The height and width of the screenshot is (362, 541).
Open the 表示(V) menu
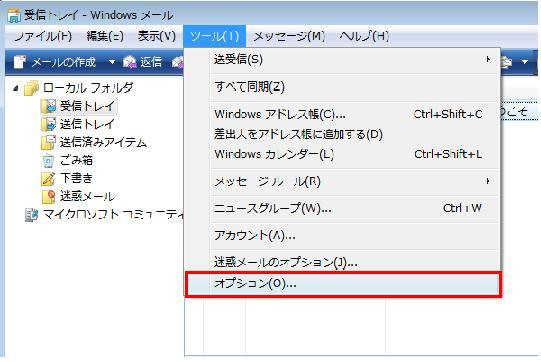click(157, 36)
